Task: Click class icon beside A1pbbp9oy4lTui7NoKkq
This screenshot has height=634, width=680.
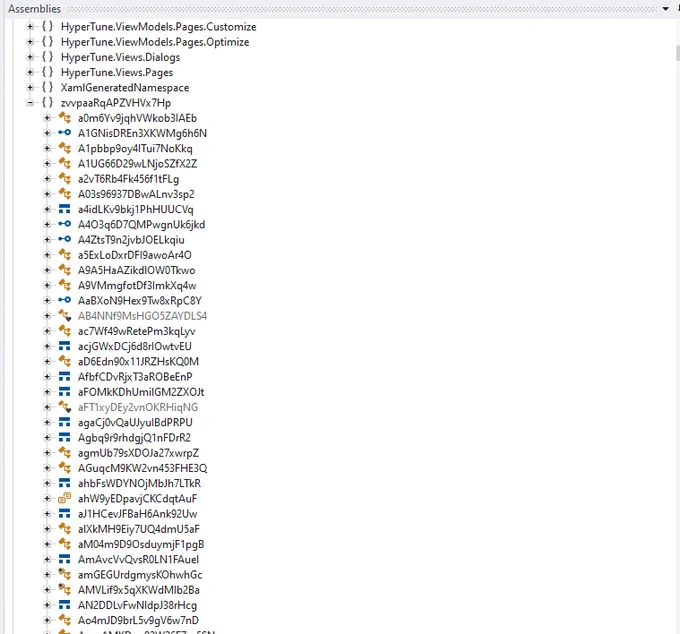Action: [64, 148]
